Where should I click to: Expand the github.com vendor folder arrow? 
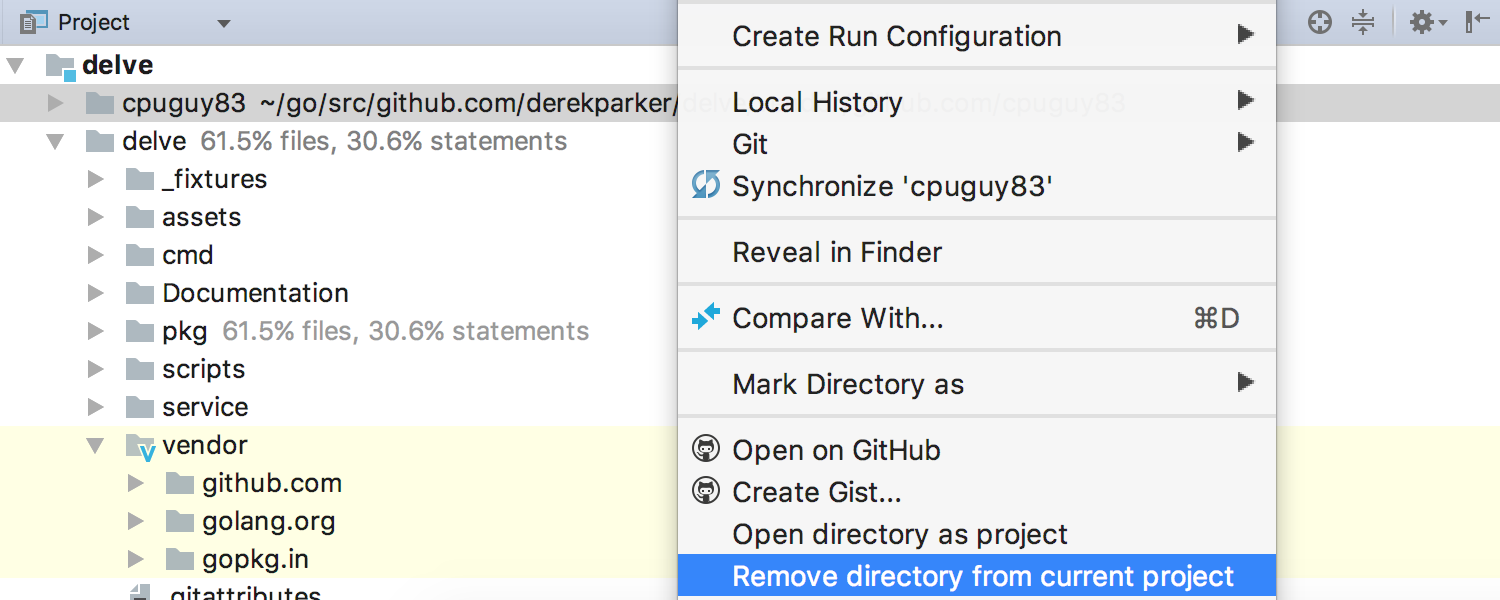click(136, 484)
